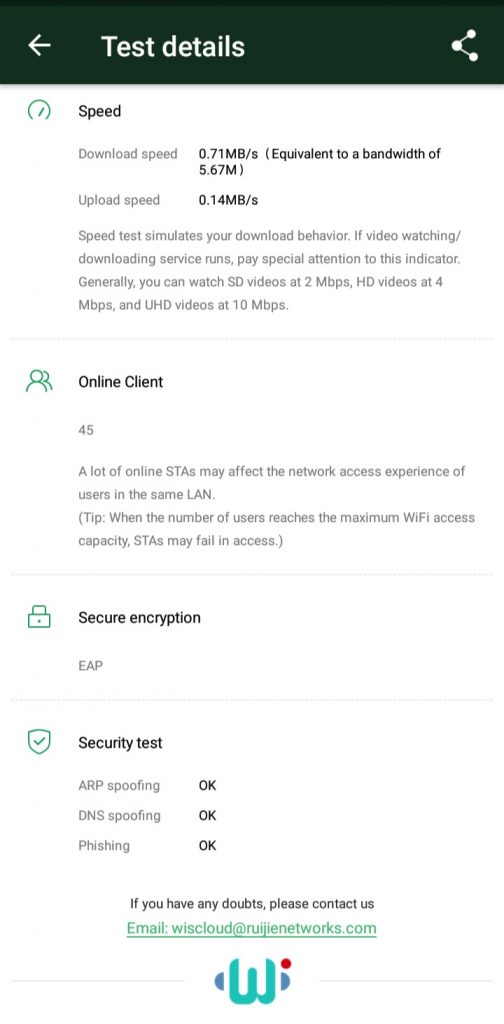504x1024 pixels.
Task: Tap the online client count 45
Action: click(86, 430)
